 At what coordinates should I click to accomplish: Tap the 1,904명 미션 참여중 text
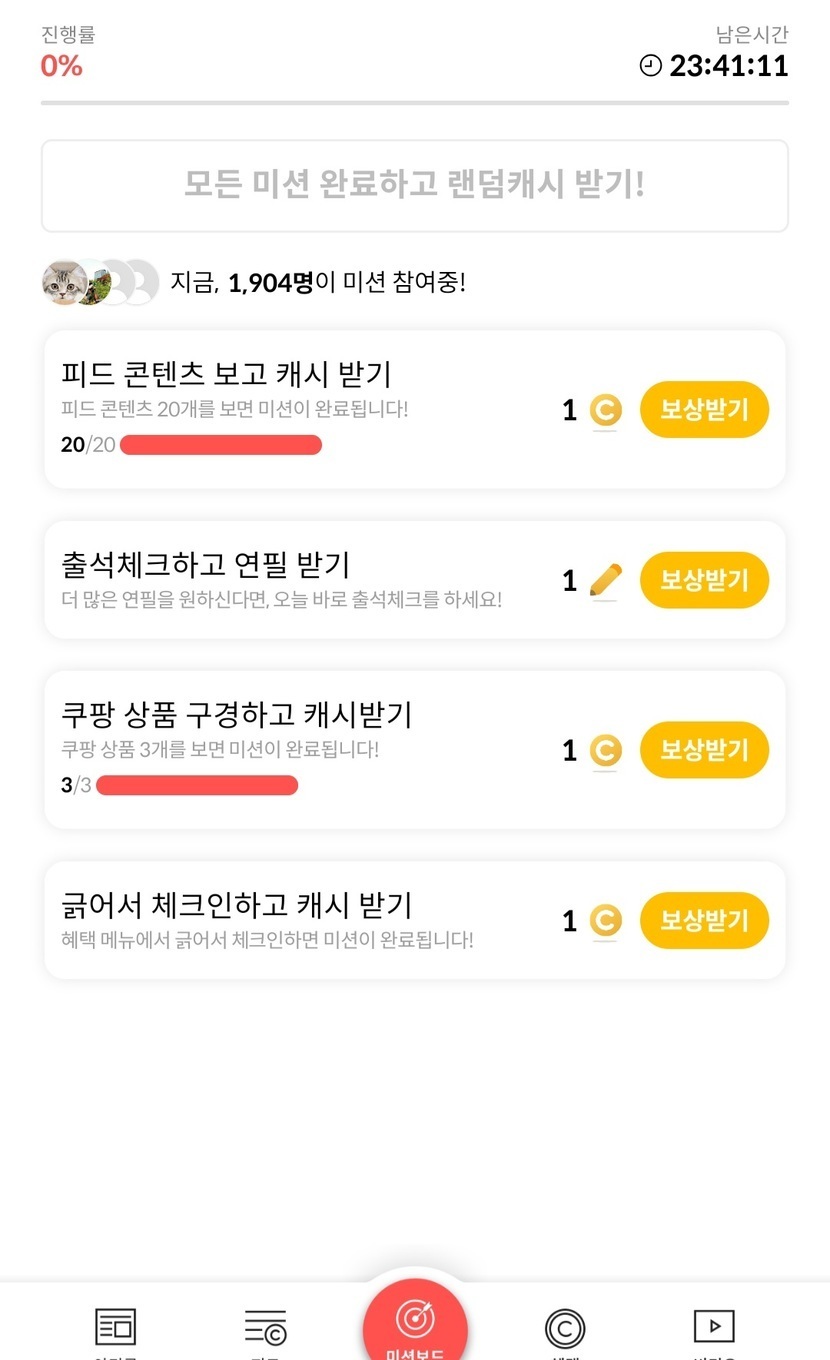tap(318, 283)
